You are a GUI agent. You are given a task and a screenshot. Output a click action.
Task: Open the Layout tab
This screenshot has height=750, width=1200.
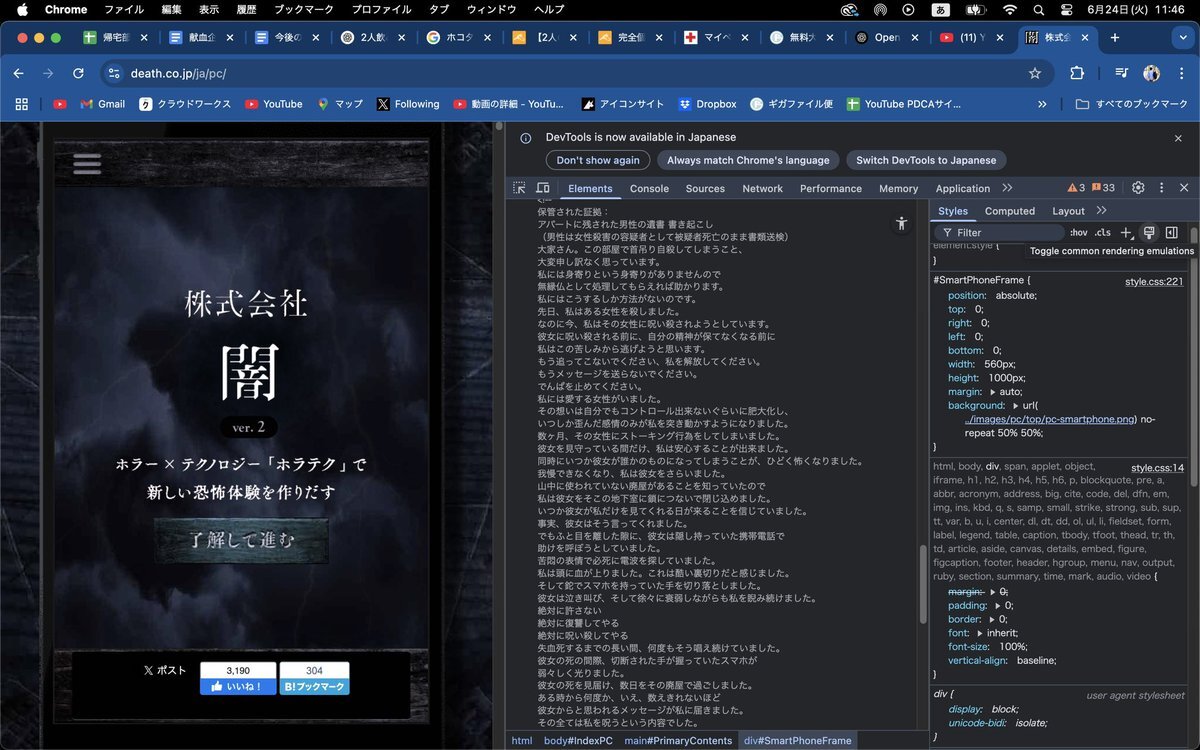1068,211
